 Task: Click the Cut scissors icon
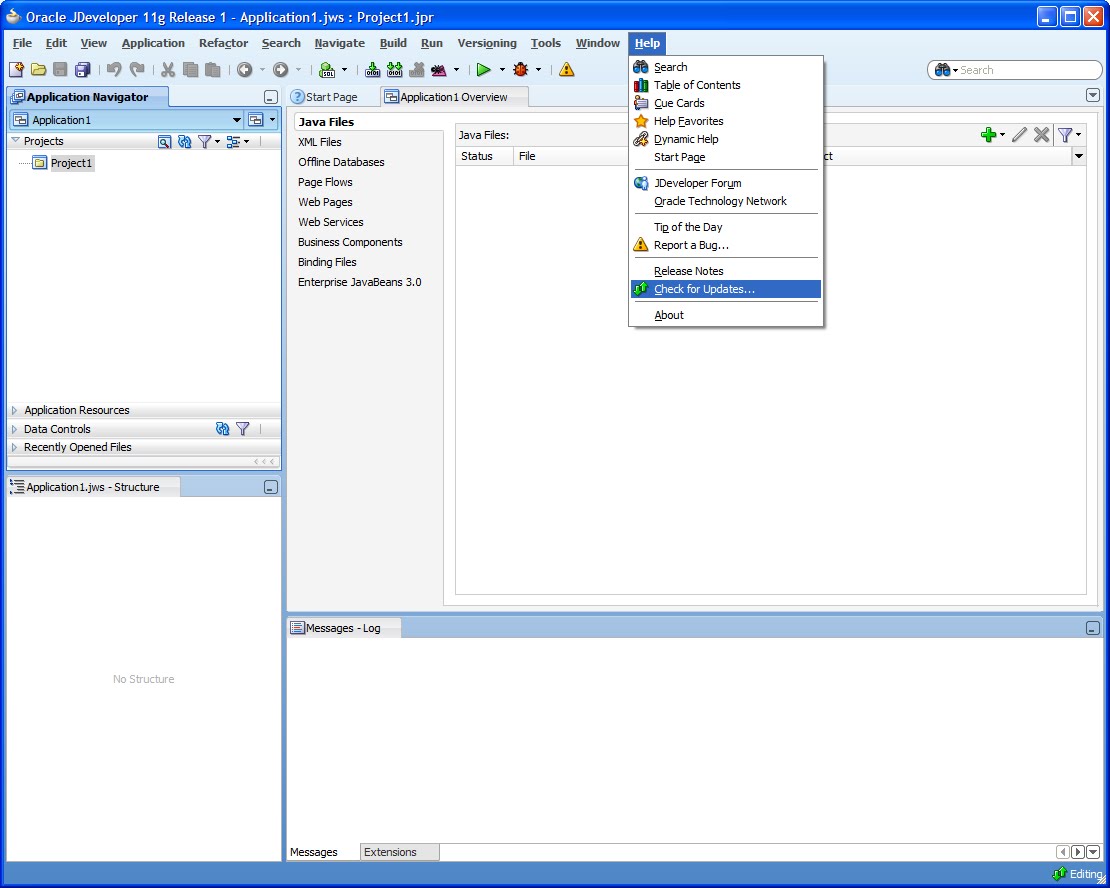point(168,69)
